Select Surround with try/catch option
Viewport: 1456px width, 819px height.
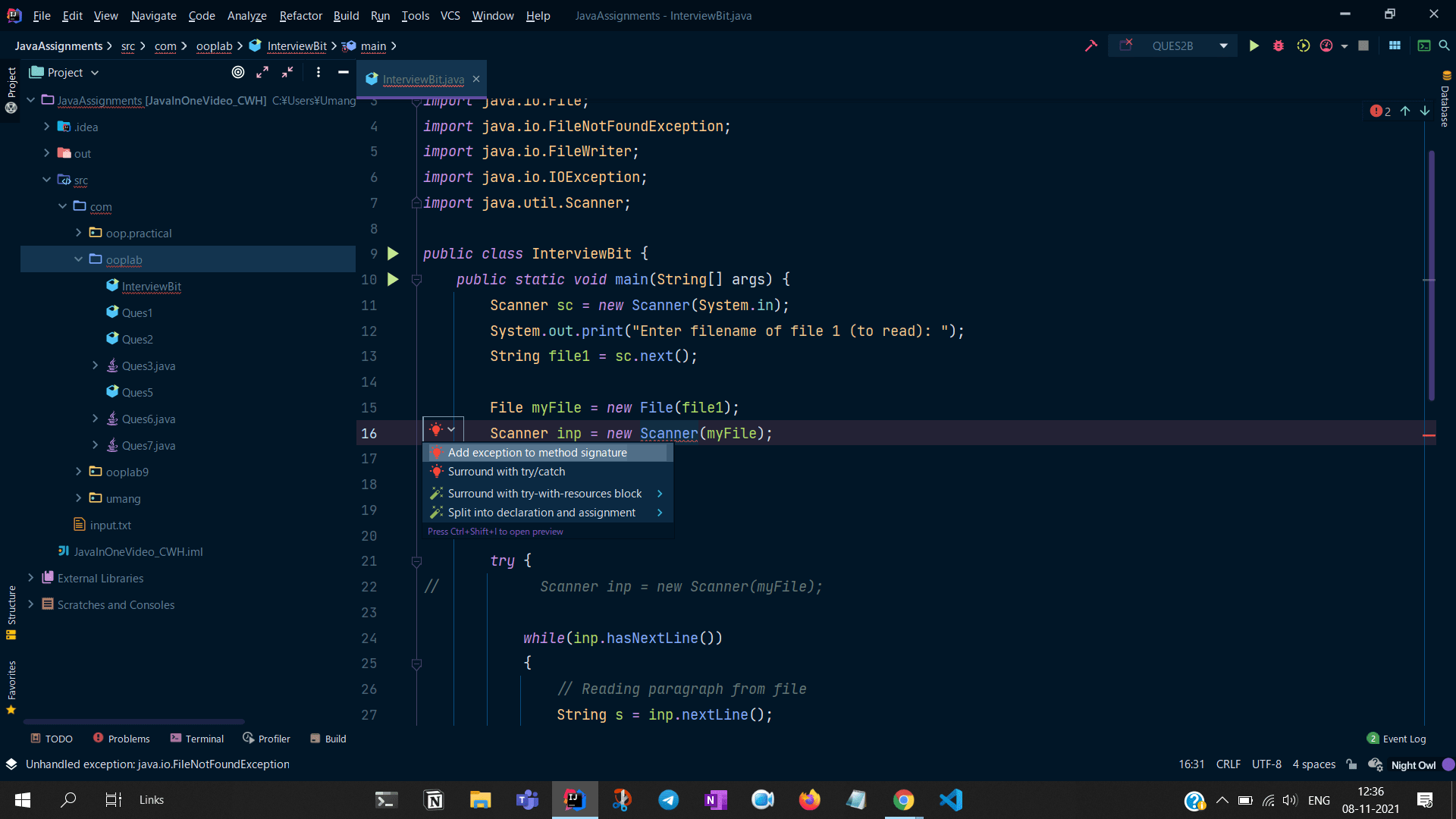point(506,472)
